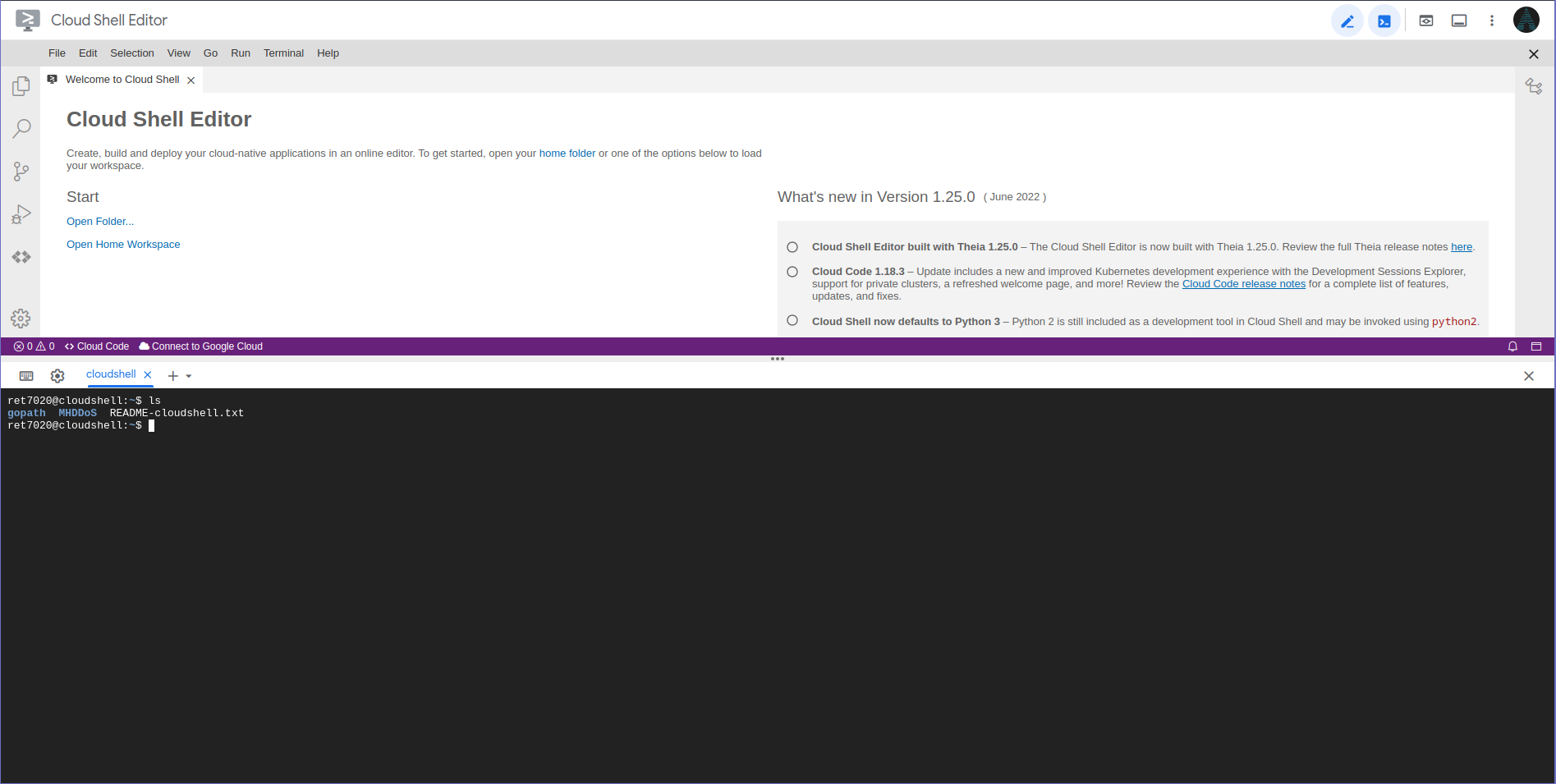Screen dimensions: 1556x784
Task: Open the Settings gear in the sidebar
Action: (x=21, y=319)
